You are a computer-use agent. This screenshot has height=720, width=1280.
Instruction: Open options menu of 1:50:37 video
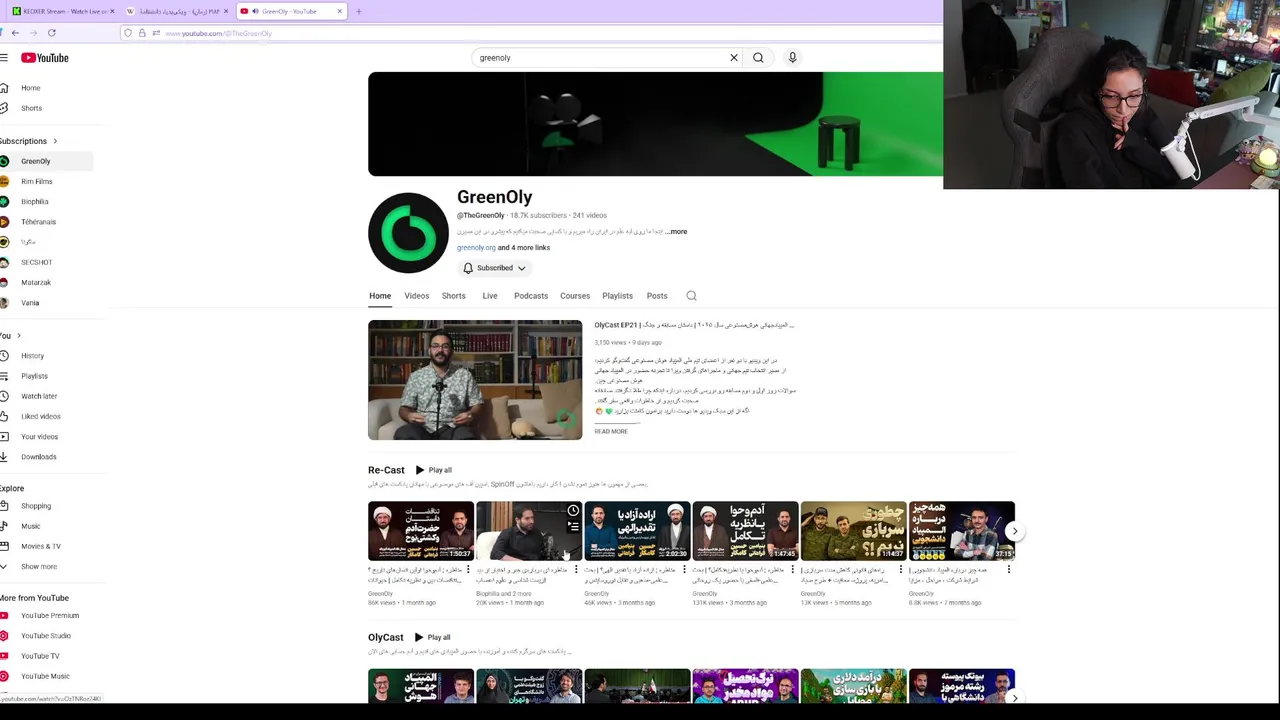(468, 570)
